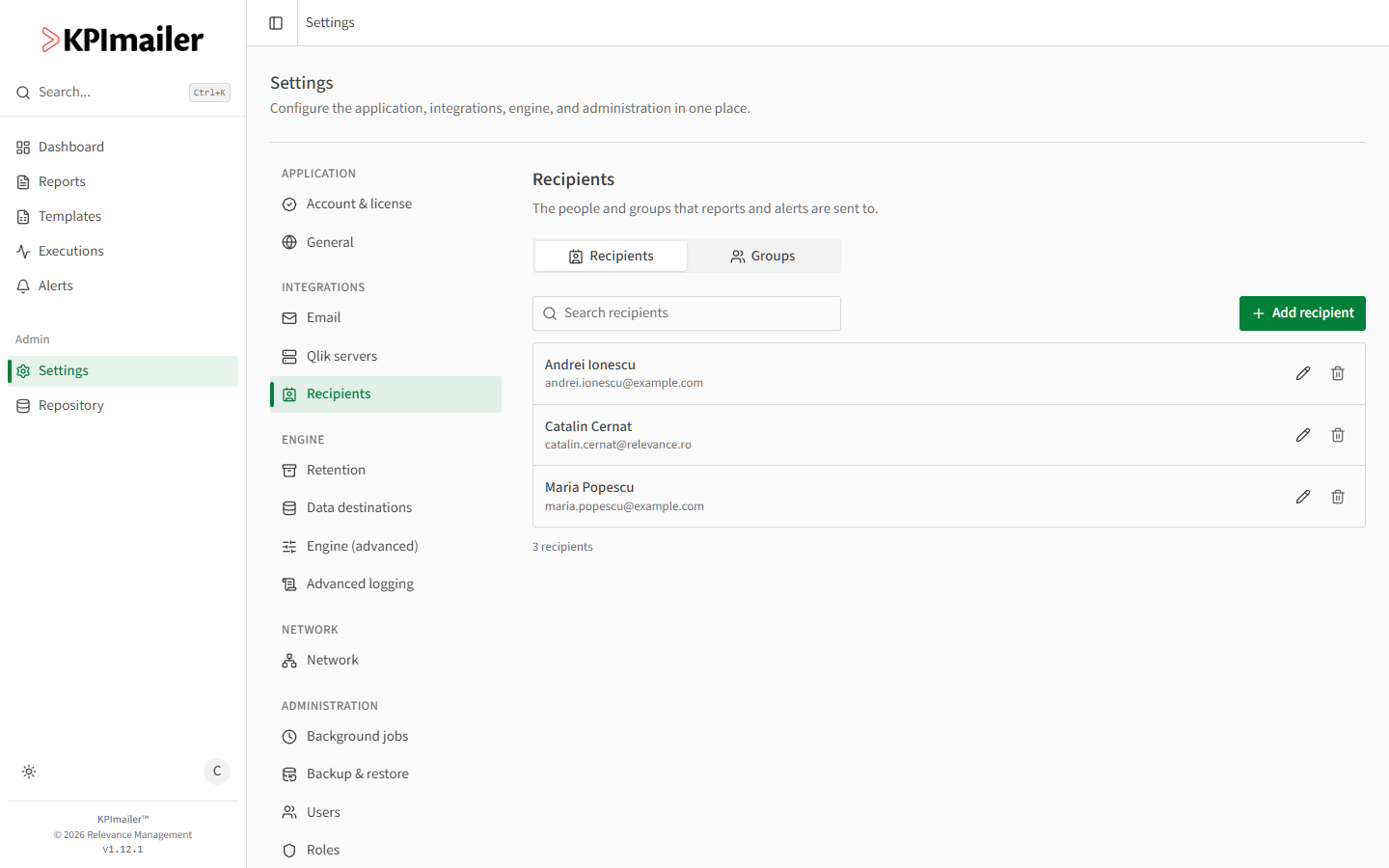Open Qlik servers settings
The image size is (1389, 868).
pos(386,356)
